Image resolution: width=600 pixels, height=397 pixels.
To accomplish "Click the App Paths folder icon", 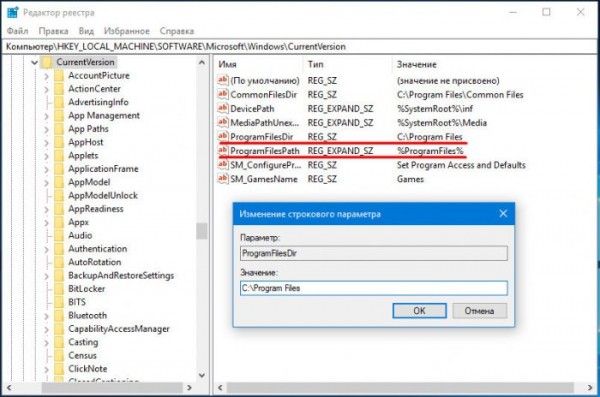I will click(x=59, y=129).
